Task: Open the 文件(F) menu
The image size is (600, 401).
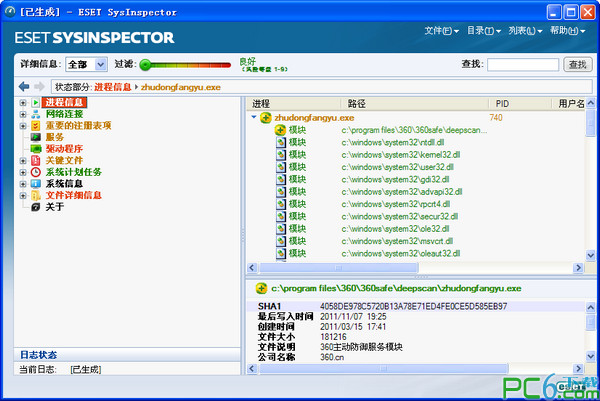Action: point(442,31)
